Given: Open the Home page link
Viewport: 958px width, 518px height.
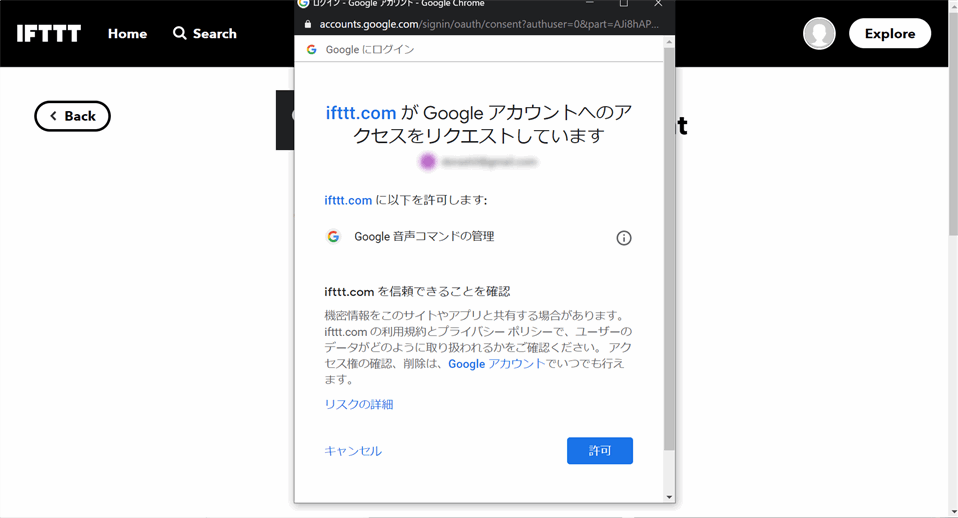Looking at the screenshot, I should 127,34.
